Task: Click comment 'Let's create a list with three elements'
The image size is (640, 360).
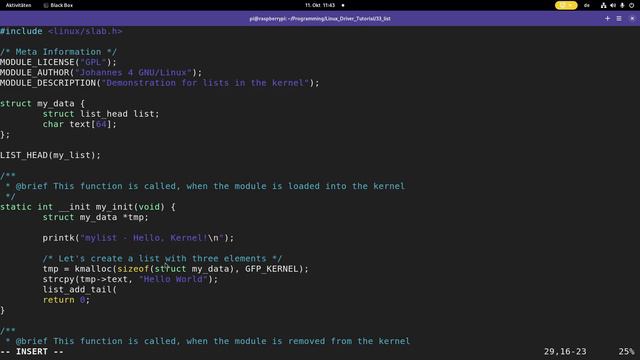Action: [162, 258]
